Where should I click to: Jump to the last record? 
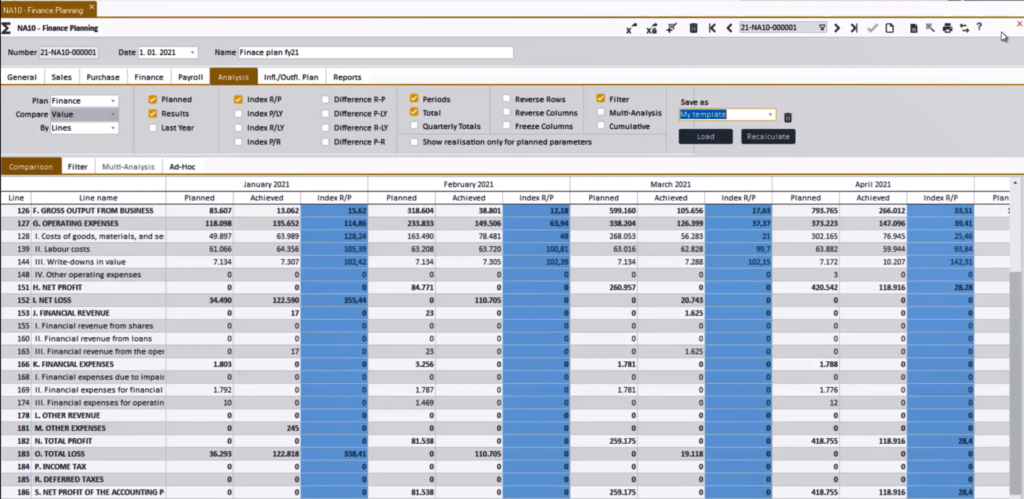[854, 28]
